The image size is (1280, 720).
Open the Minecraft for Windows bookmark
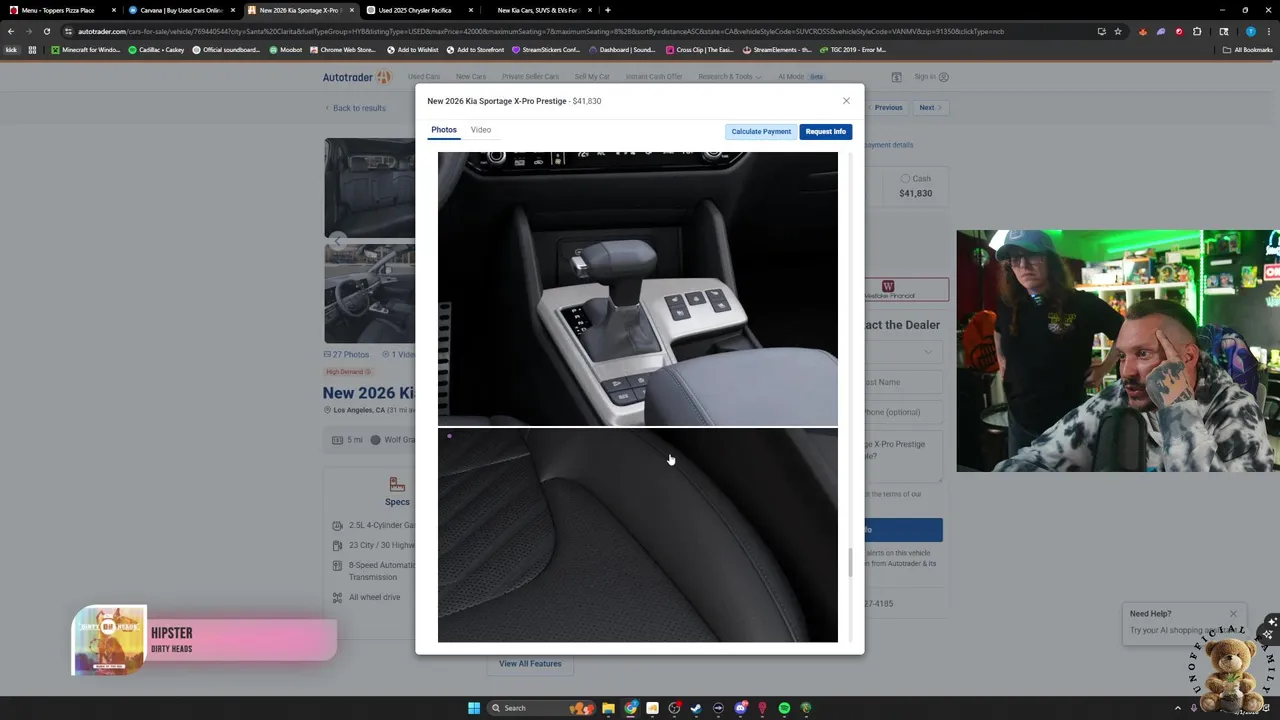coord(86,49)
